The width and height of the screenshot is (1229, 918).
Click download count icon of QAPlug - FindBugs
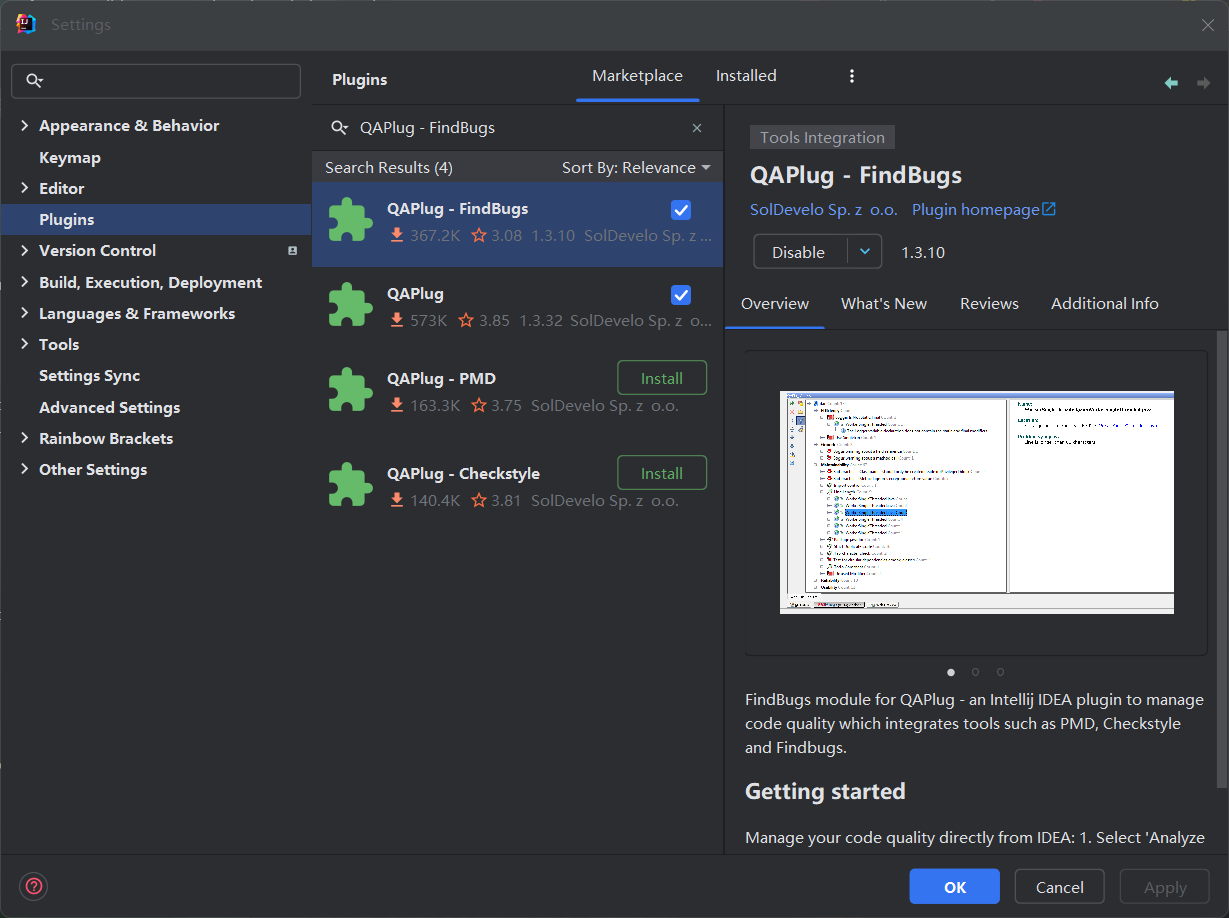(x=397, y=236)
